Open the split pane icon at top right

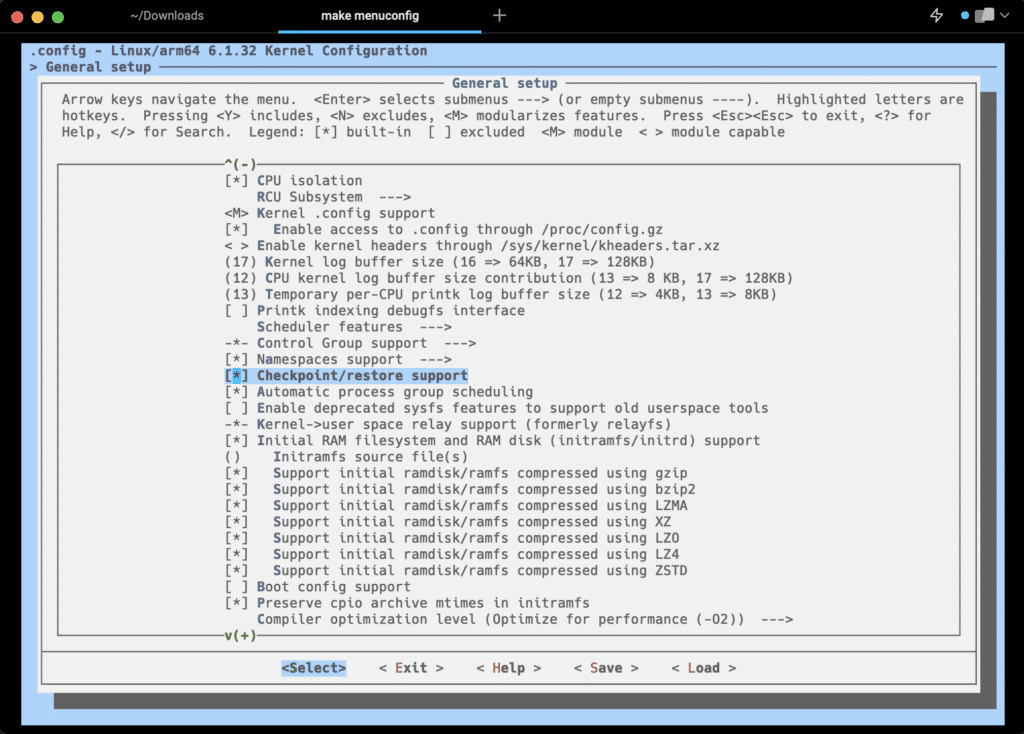[984, 16]
